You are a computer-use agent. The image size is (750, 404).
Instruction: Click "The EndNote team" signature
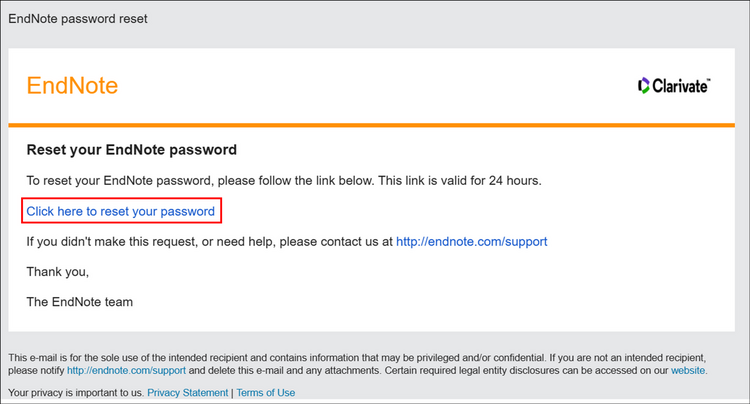[79, 301]
